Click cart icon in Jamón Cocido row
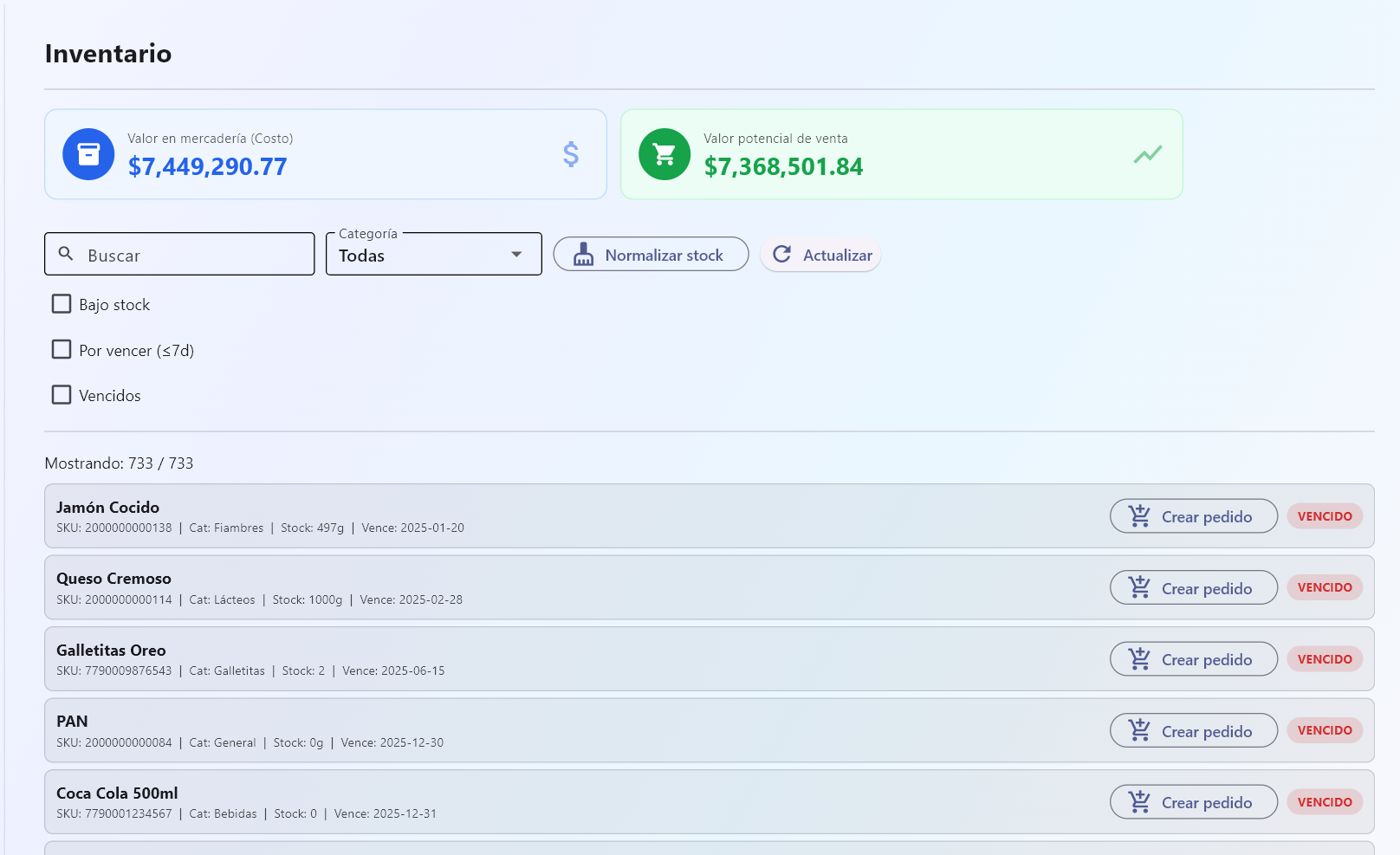Image resolution: width=1400 pixels, height=855 pixels. 1139,516
